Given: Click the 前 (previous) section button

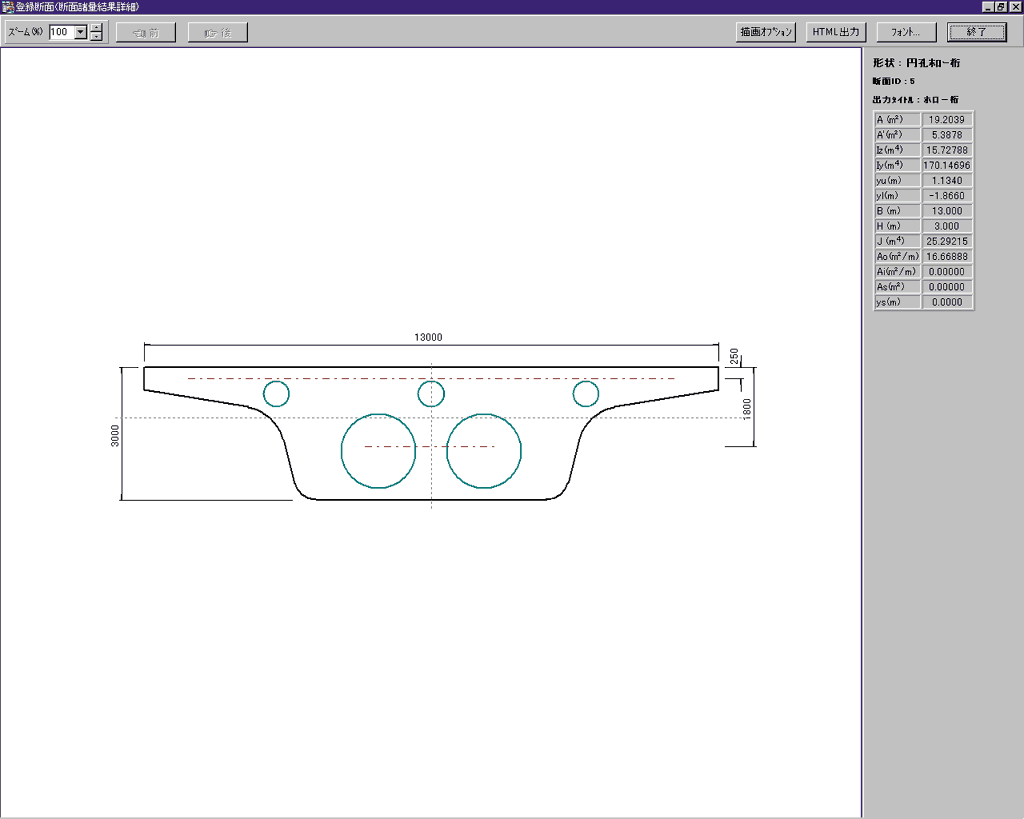Looking at the screenshot, I should [x=145, y=32].
